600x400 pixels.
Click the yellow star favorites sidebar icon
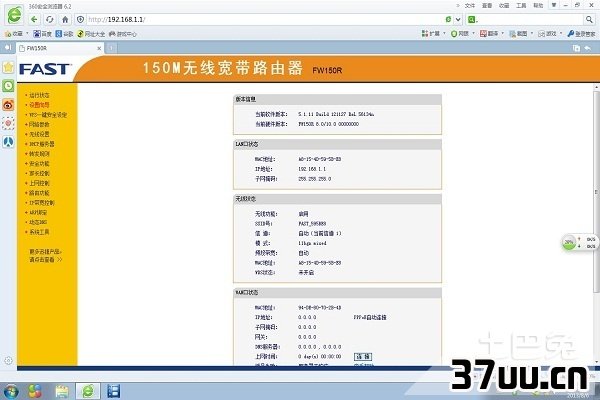click(8, 67)
